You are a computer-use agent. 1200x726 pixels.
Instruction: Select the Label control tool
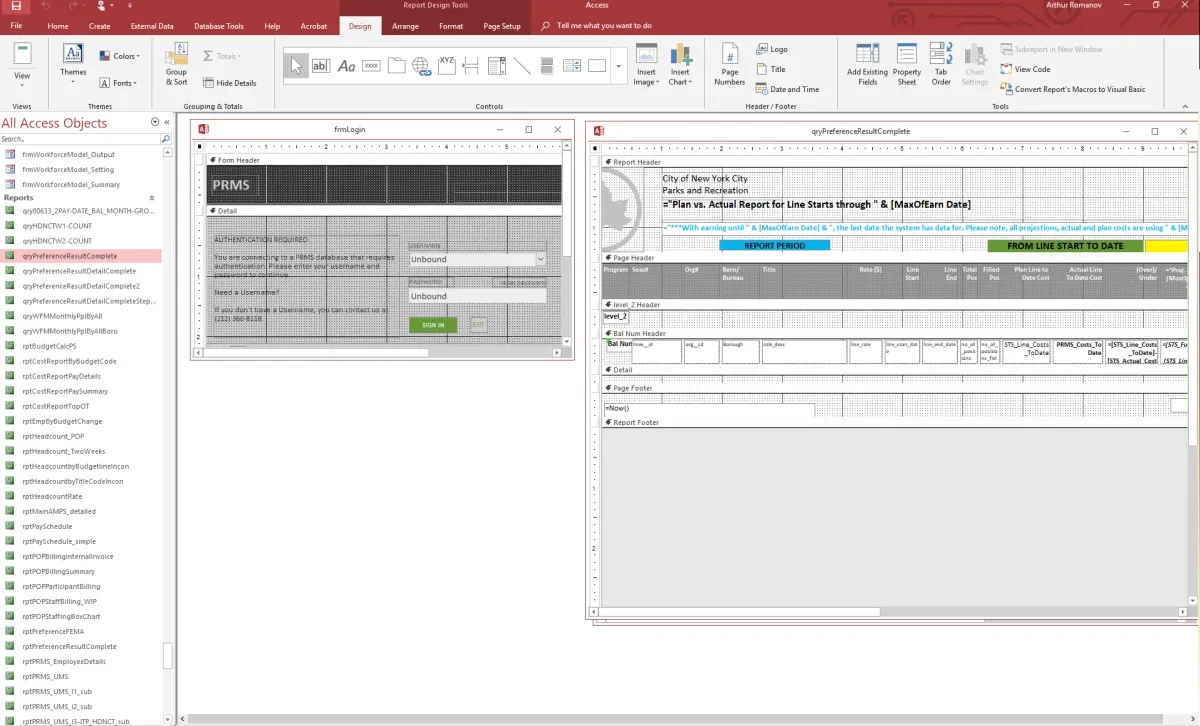pos(346,65)
